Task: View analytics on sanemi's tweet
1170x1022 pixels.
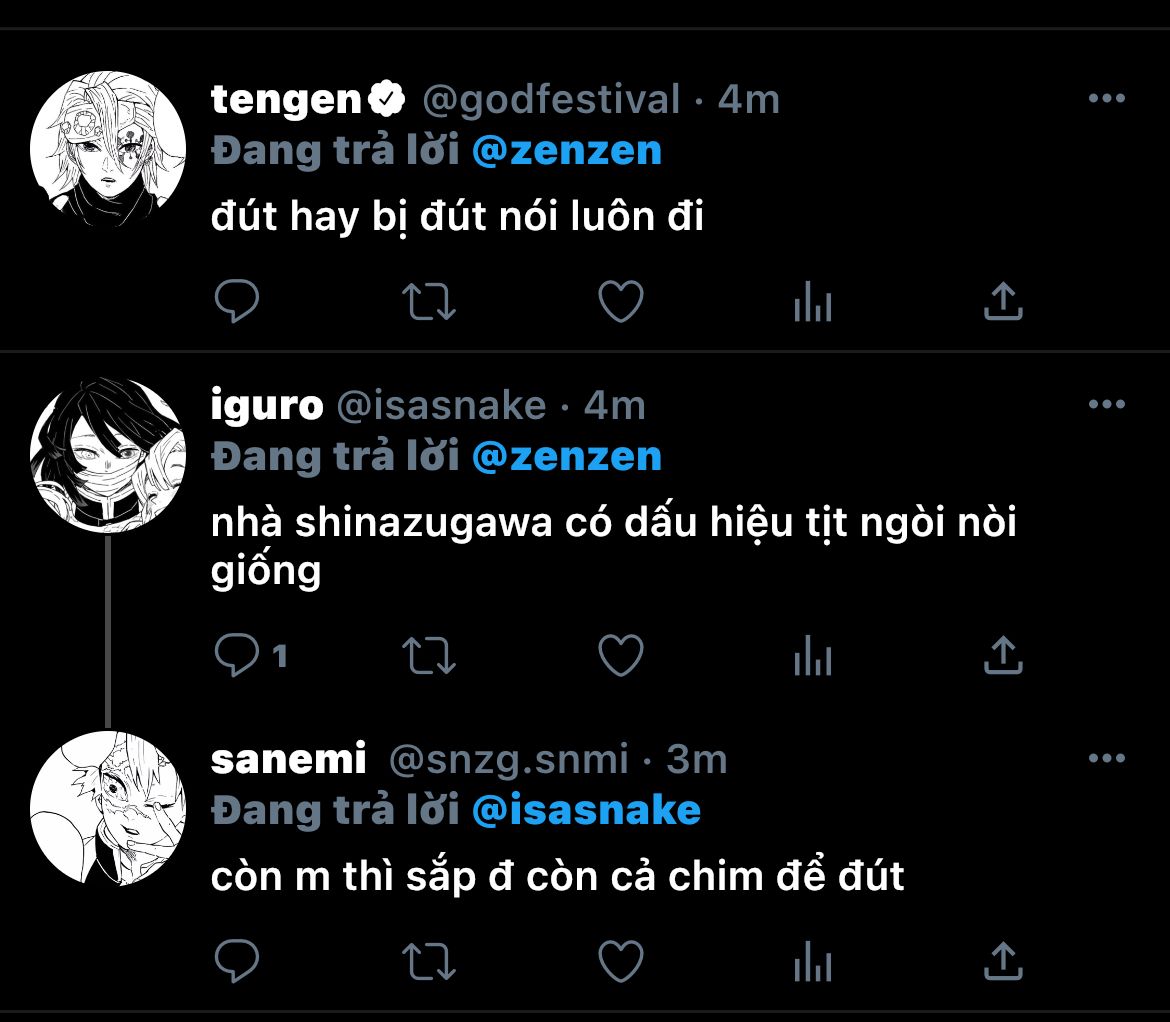Action: [x=813, y=961]
